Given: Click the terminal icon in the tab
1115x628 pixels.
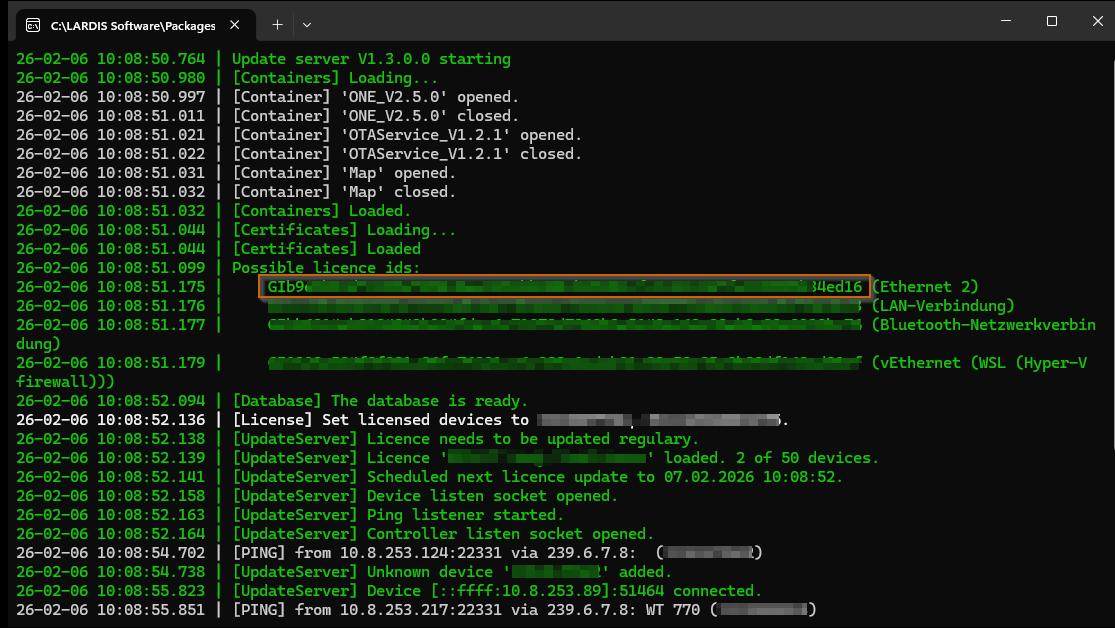Looking at the screenshot, I should [33, 23].
